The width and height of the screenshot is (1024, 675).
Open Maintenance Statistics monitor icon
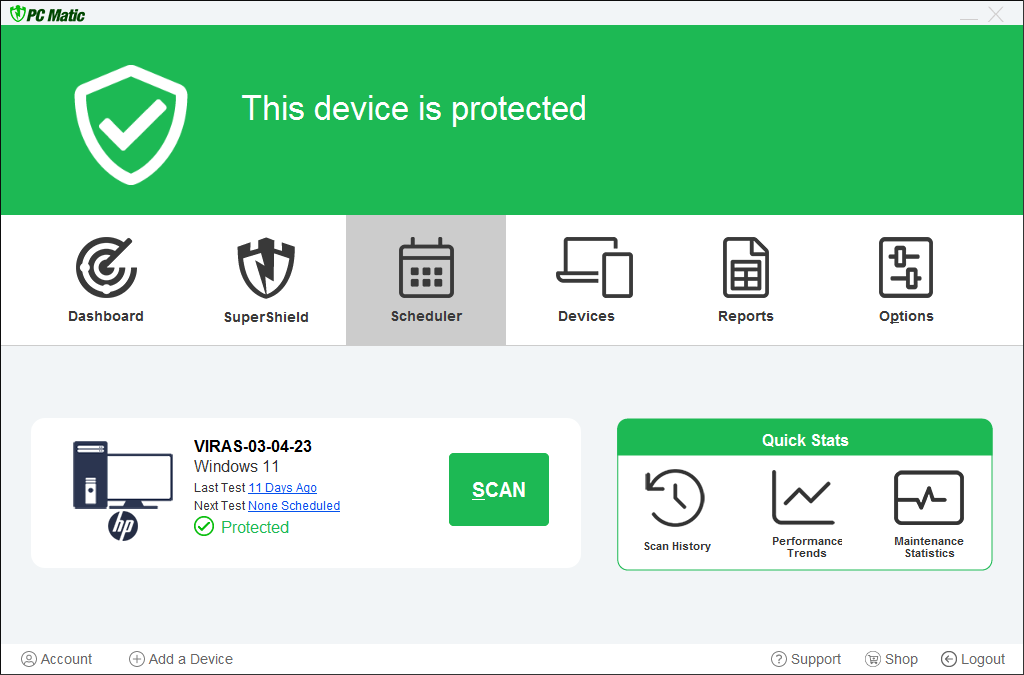click(928, 498)
